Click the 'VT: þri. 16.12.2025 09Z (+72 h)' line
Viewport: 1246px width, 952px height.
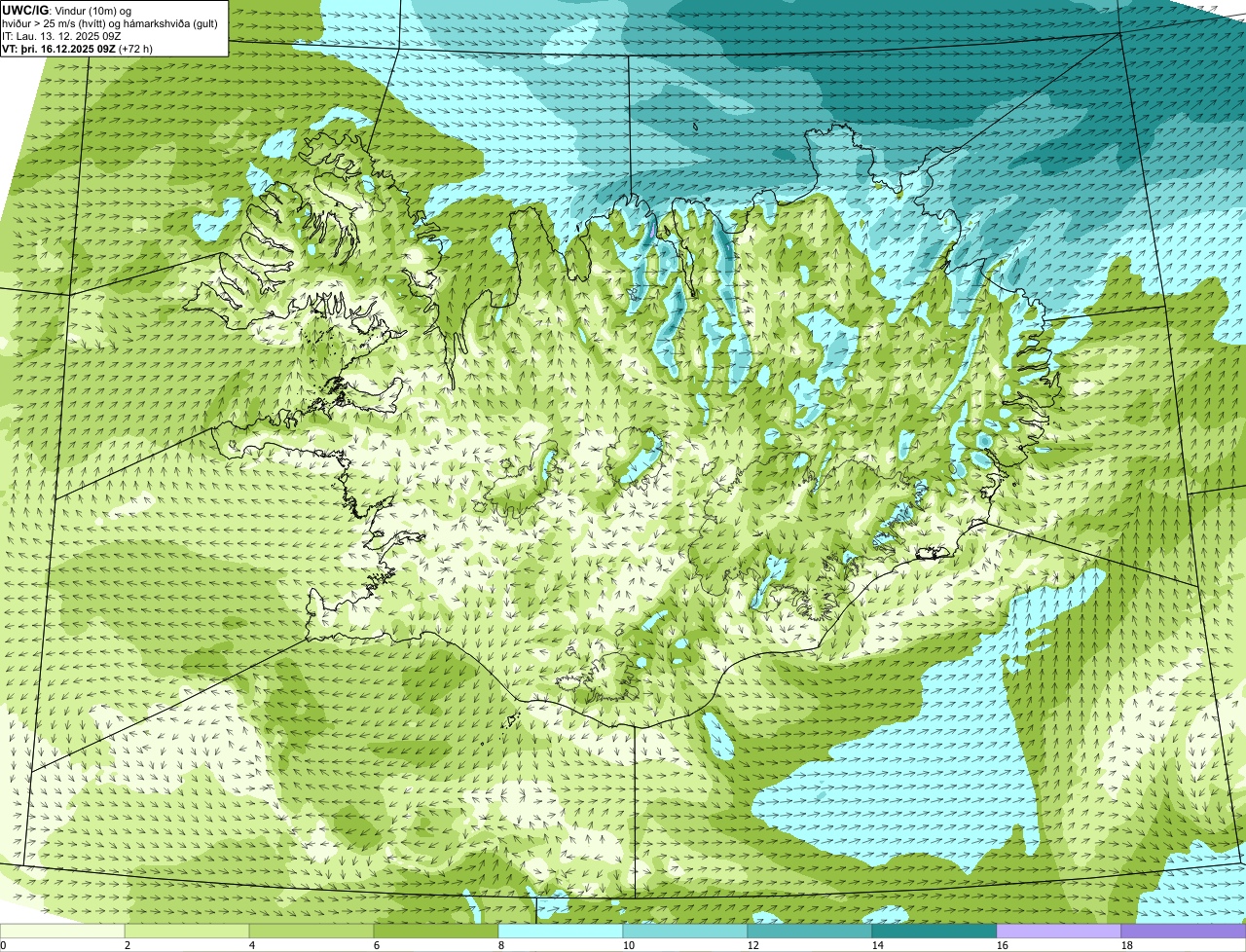pos(77,48)
